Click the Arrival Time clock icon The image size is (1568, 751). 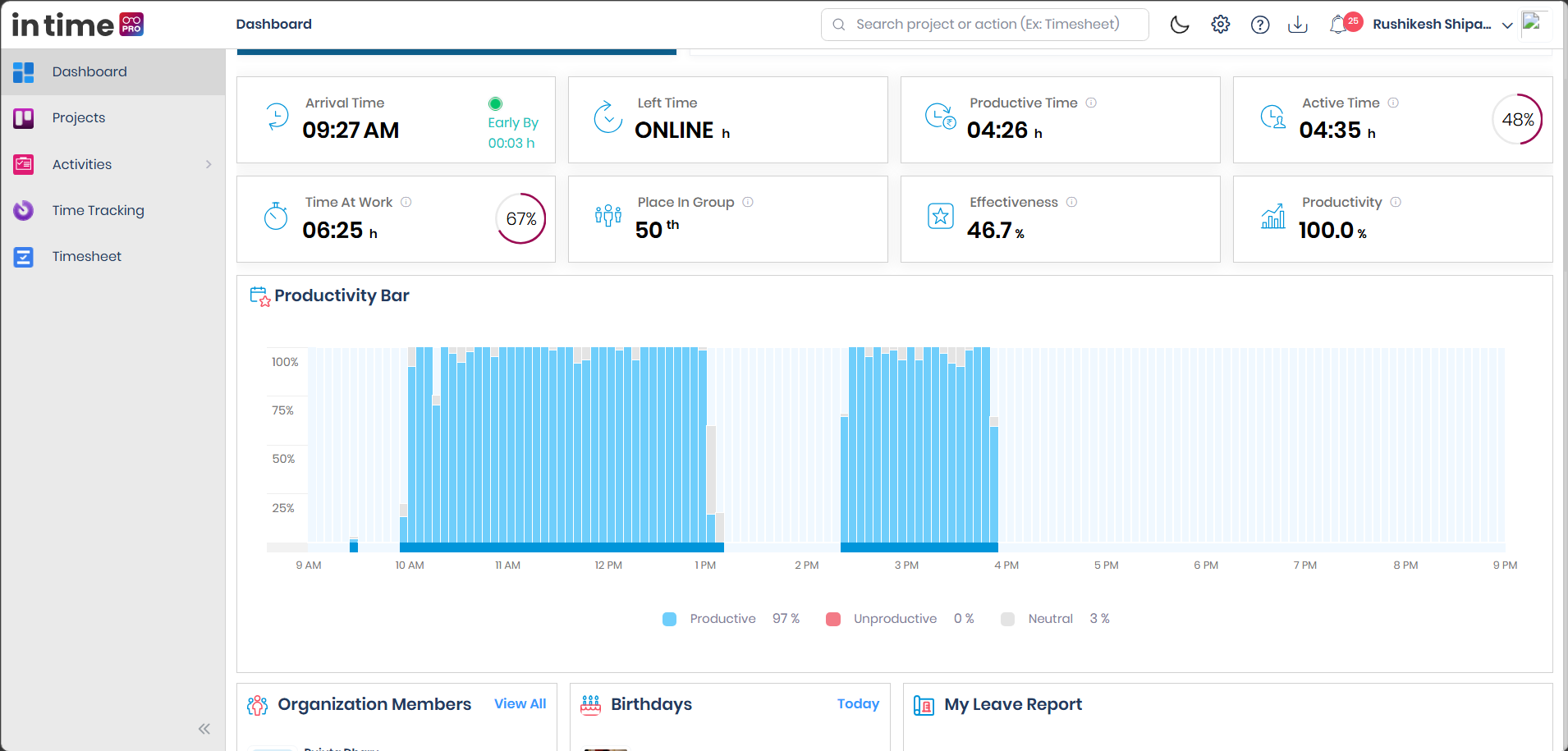tap(277, 117)
